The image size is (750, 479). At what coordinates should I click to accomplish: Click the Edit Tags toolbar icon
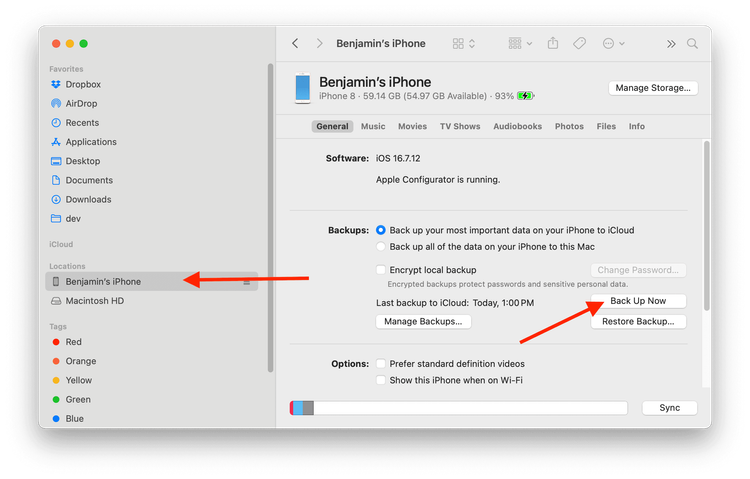click(x=579, y=44)
